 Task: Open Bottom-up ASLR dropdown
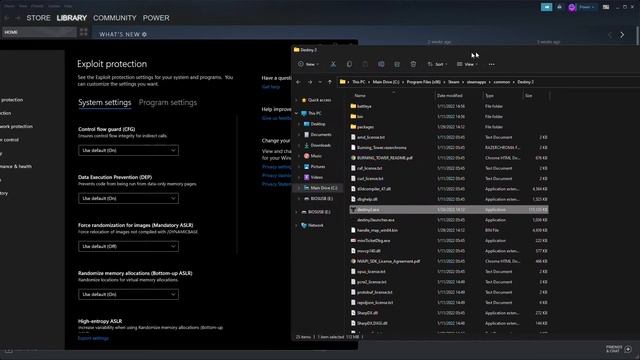coord(128,294)
